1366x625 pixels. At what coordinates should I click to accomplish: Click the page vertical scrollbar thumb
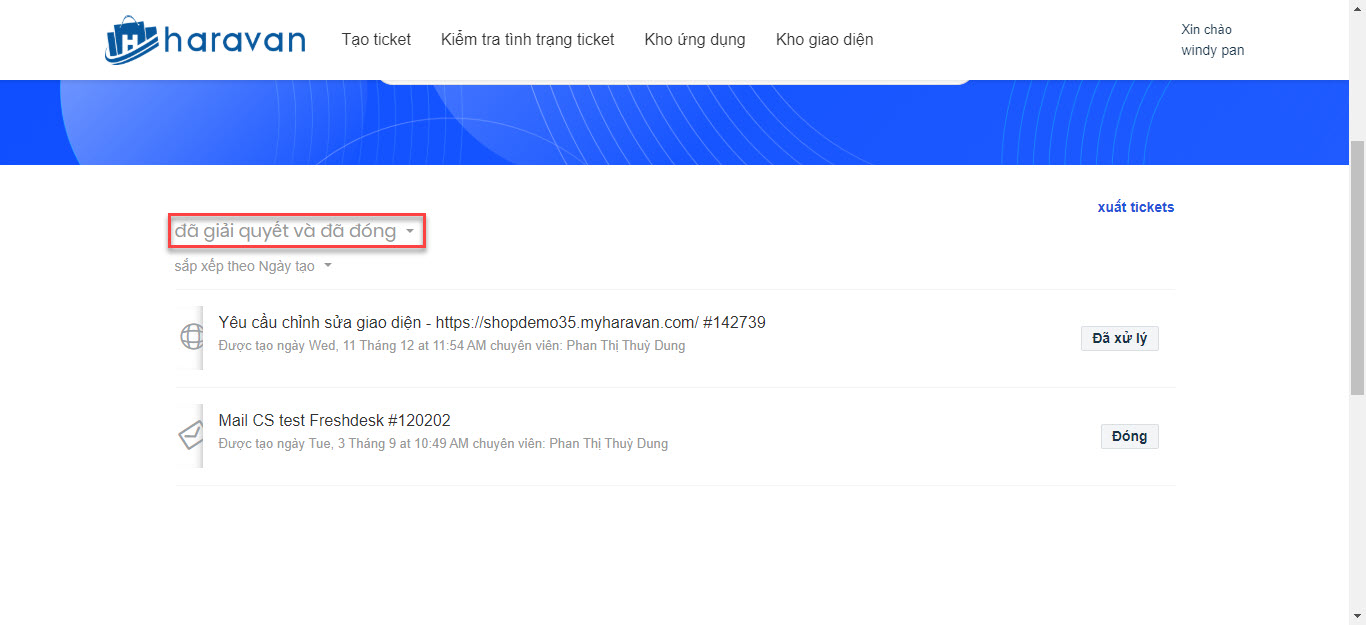[1357, 268]
